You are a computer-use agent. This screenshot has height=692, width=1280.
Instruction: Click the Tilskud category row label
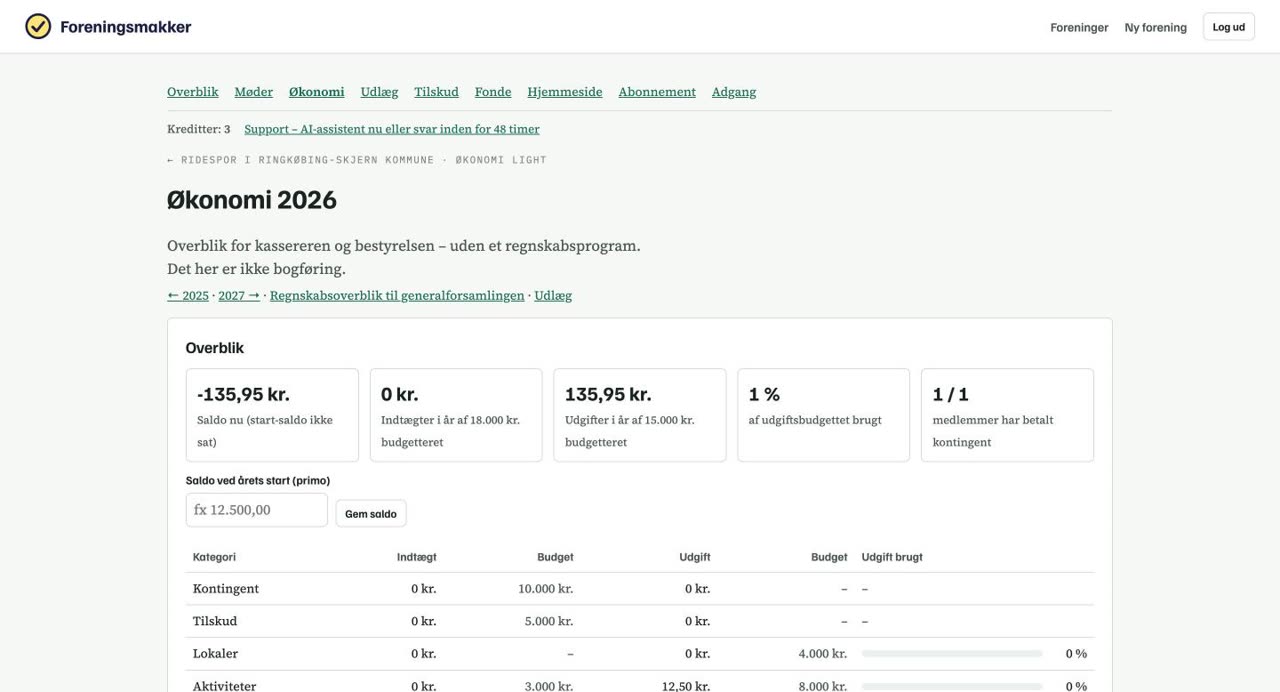[215, 621]
